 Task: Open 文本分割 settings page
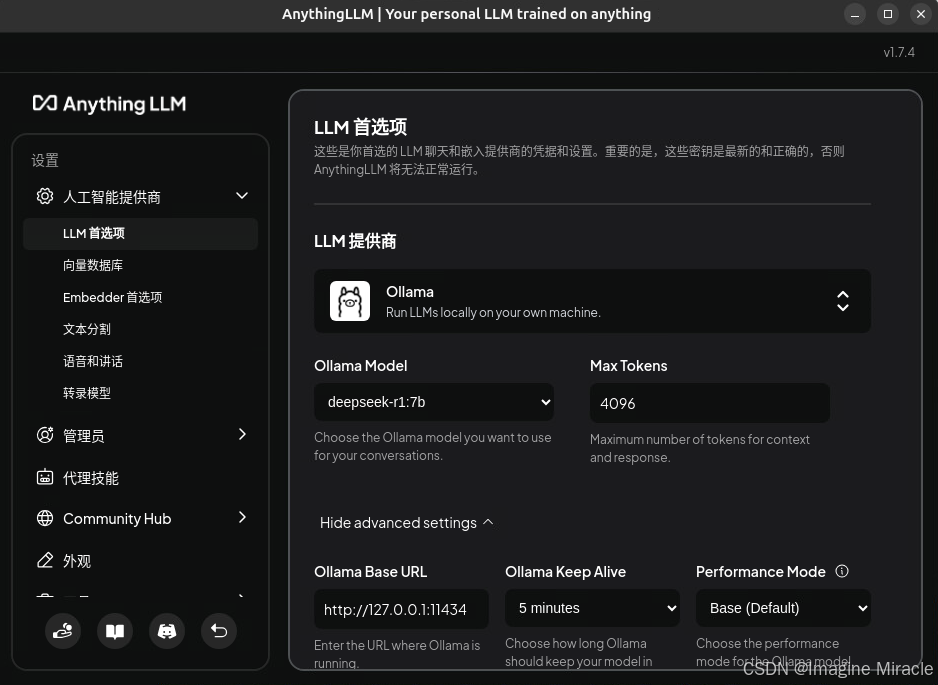tap(87, 329)
